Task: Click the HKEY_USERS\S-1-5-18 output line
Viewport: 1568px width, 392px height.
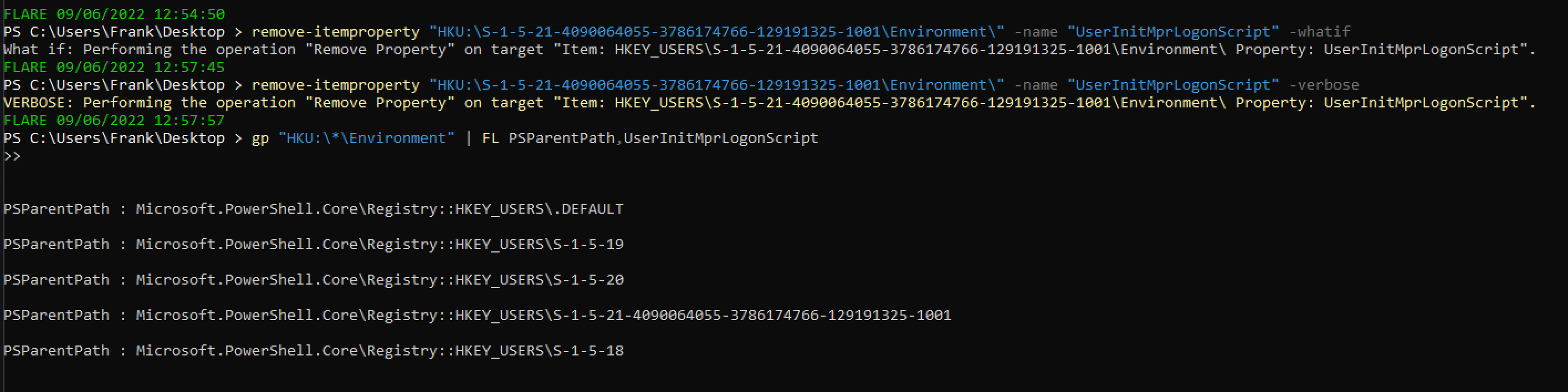Action: (x=313, y=350)
